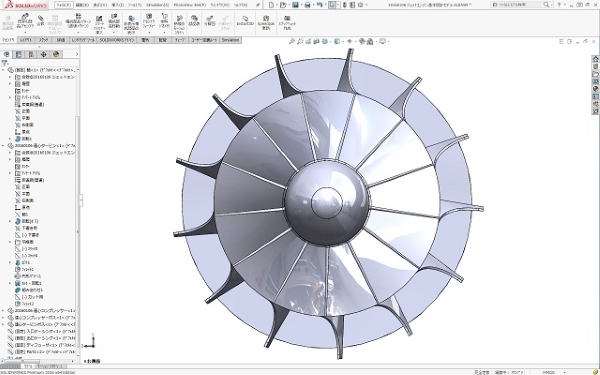Toggle the pin icon beside the menu bar
Image resolution: width=600 pixels, height=375 pixels.
pyautogui.click(x=258, y=5)
